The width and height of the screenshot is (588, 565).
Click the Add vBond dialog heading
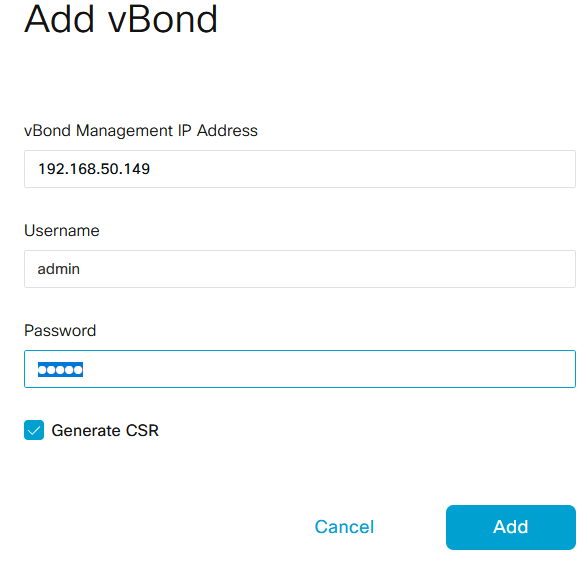(121, 19)
